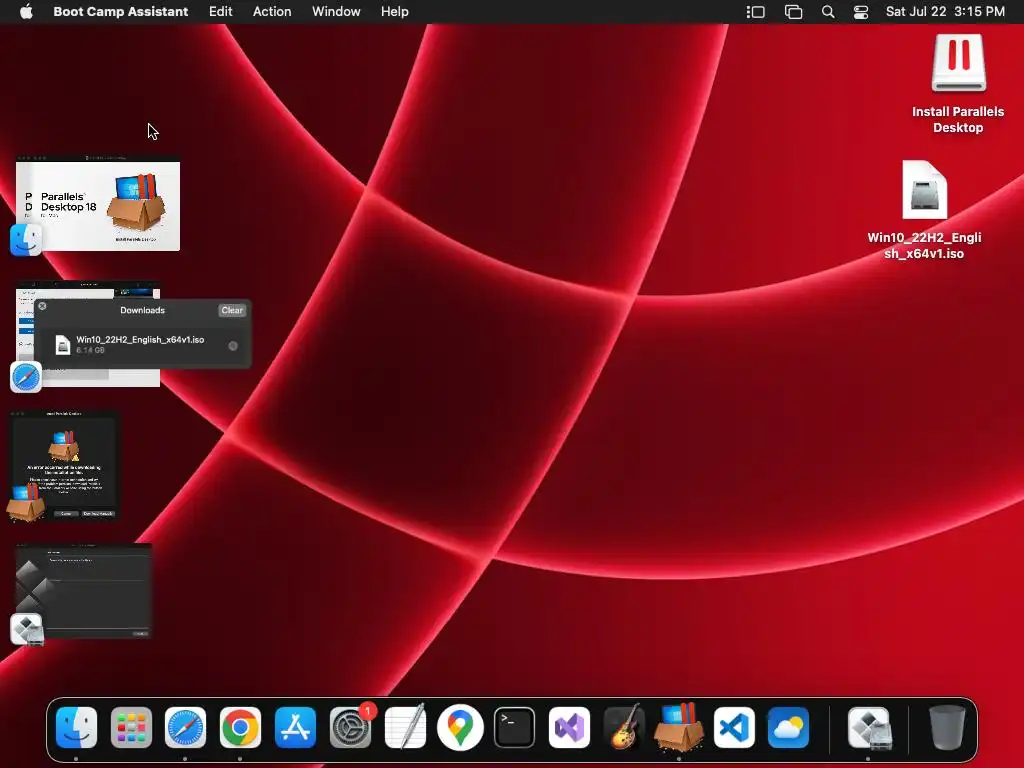
Task: Open Launchpad in the Dock
Action: tap(131, 727)
